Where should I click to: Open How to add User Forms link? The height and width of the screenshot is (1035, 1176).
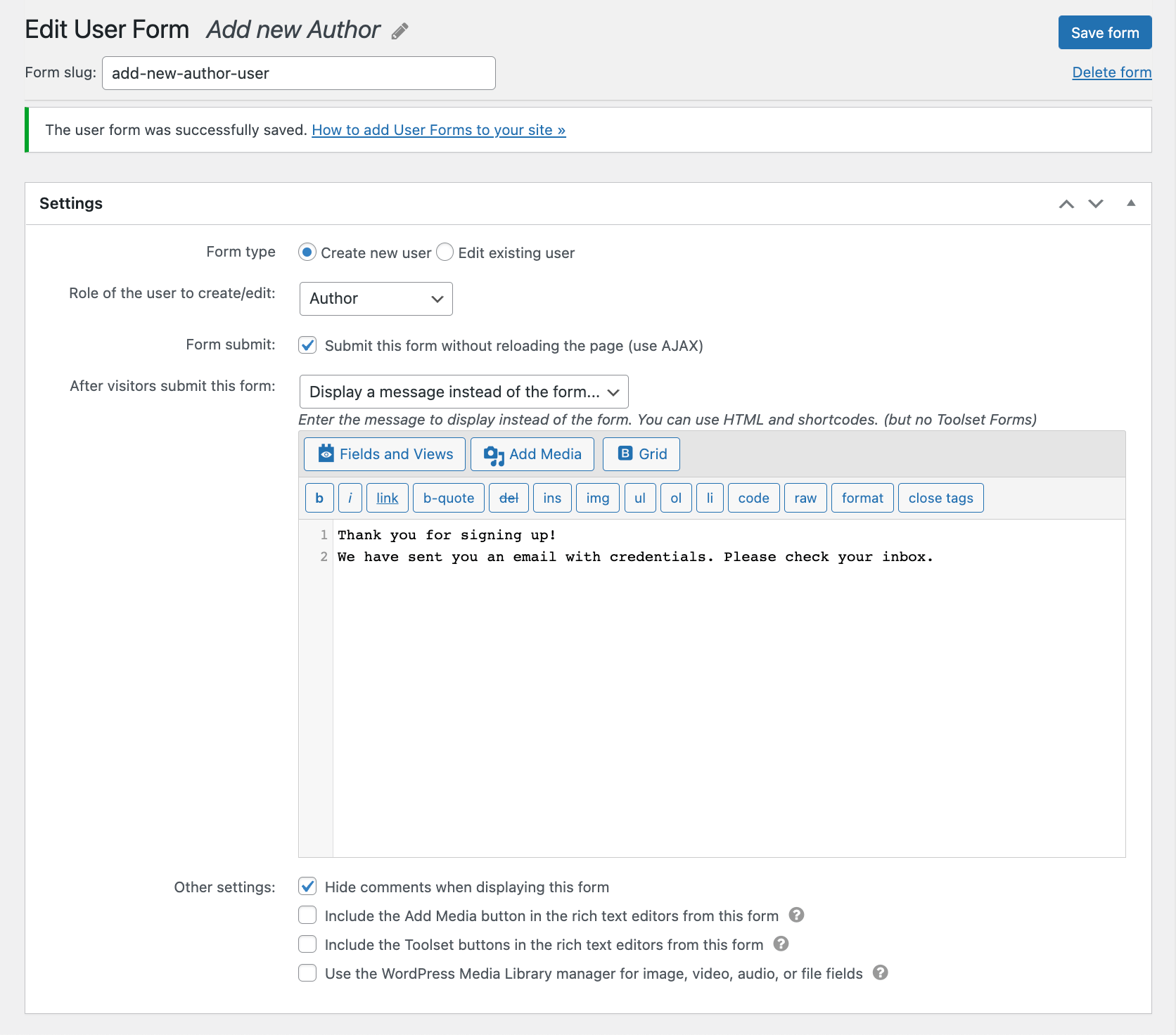439,130
